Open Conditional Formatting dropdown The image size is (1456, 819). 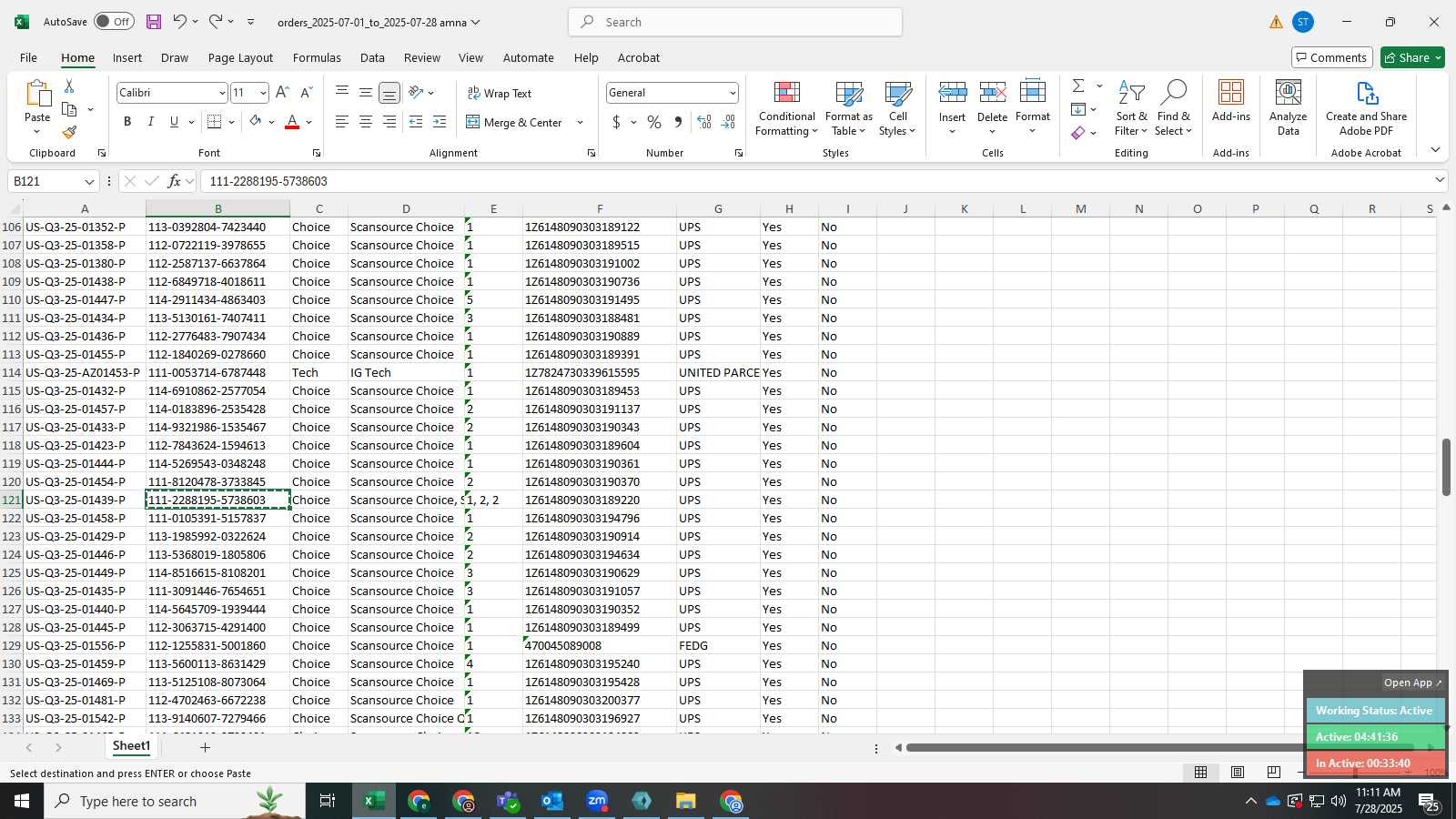786,107
